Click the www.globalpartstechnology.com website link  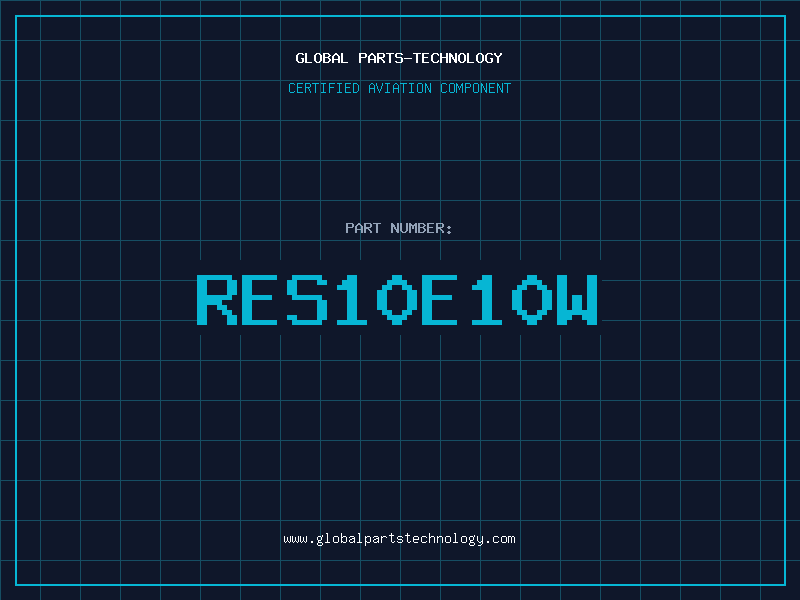(x=399, y=539)
